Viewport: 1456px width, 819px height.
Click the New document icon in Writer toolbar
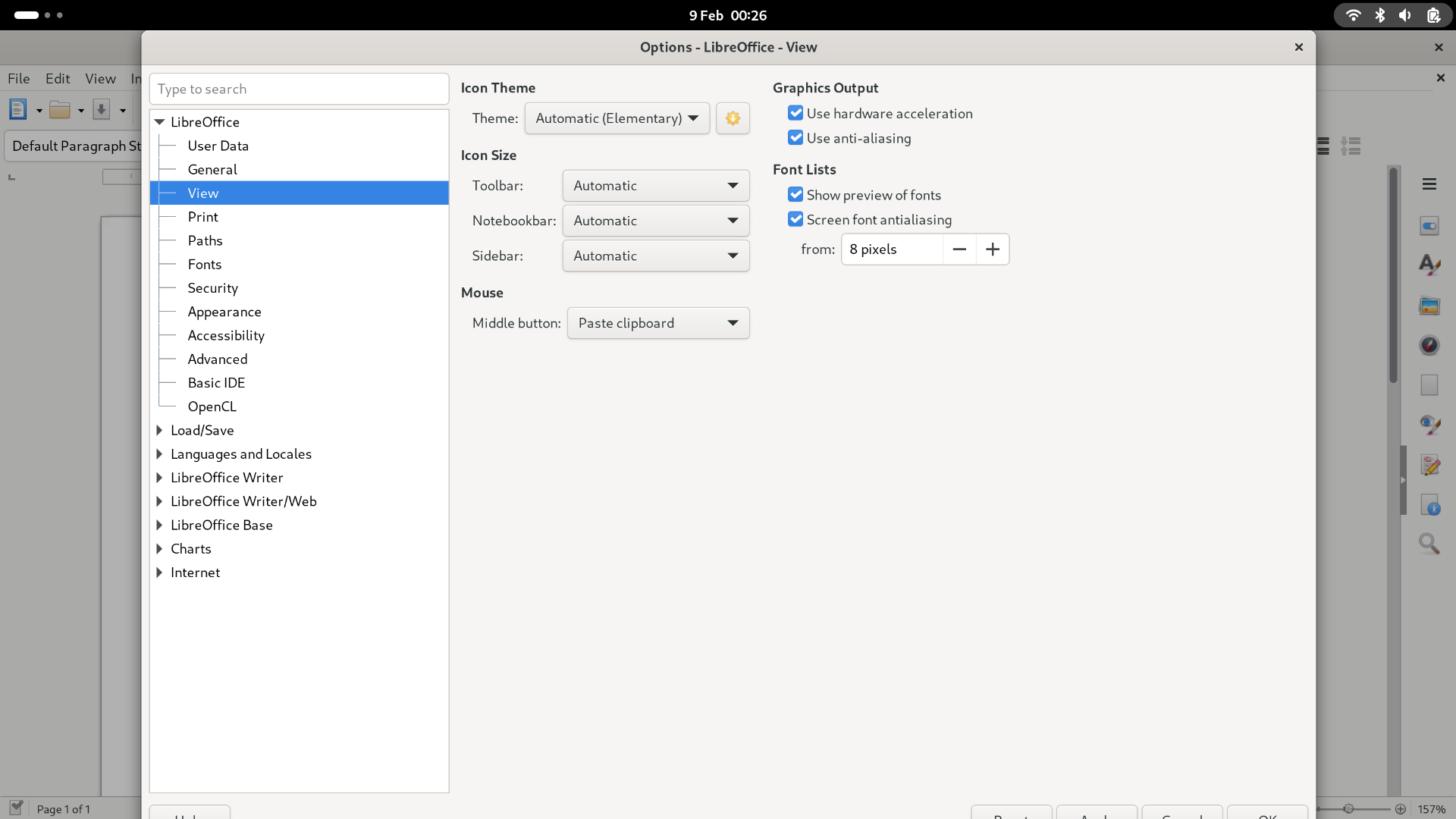(x=17, y=109)
